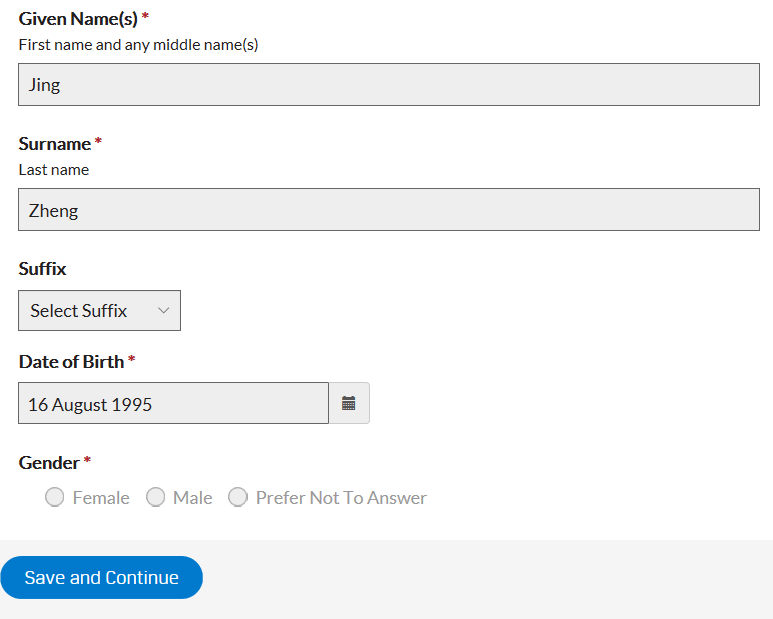Click the "Gender" label heading
Screen dimensions: 773x619
pyautogui.click(x=49, y=463)
